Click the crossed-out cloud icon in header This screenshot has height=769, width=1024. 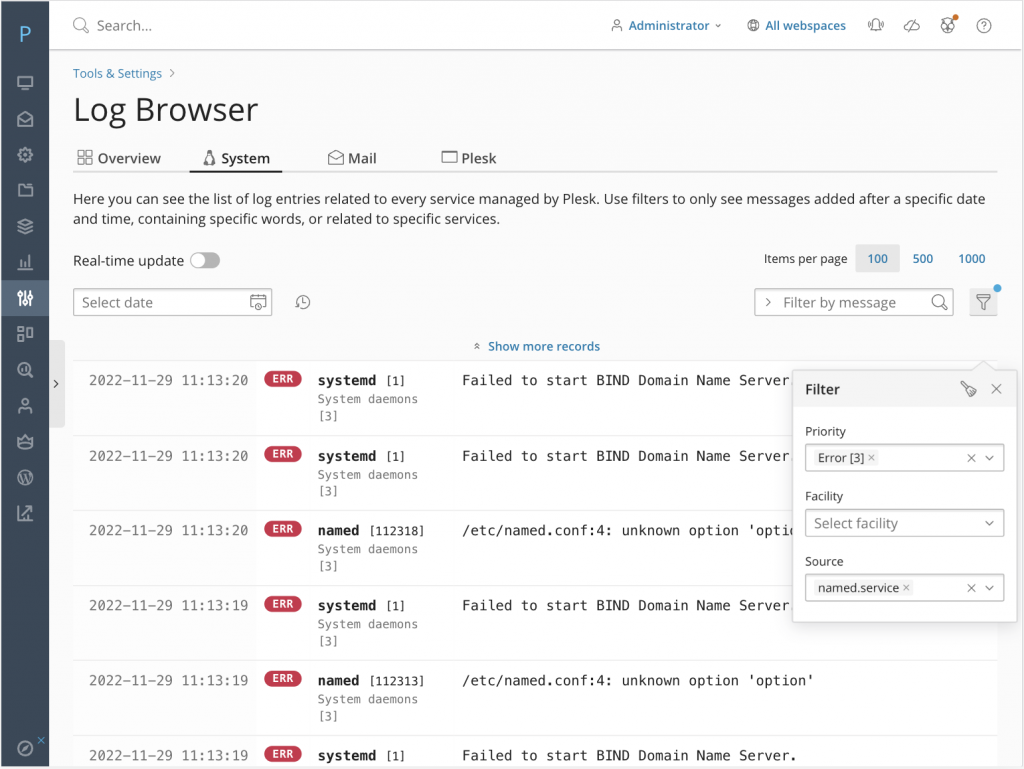[912, 25]
